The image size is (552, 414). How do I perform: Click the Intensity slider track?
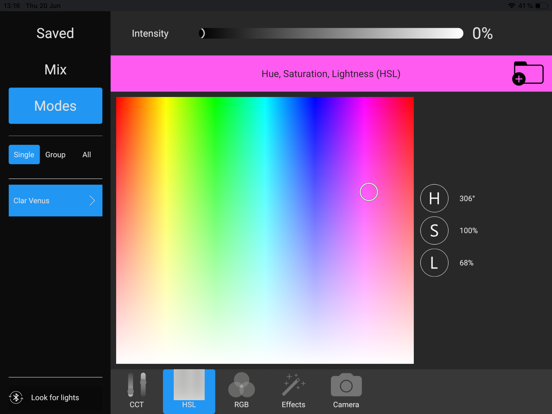331,33
